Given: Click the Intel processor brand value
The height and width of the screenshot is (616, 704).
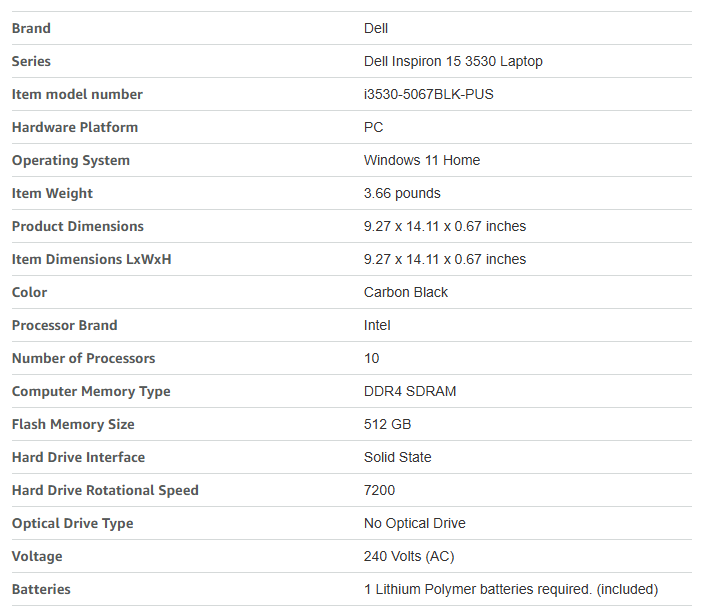Looking at the screenshot, I should coord(377,325).
